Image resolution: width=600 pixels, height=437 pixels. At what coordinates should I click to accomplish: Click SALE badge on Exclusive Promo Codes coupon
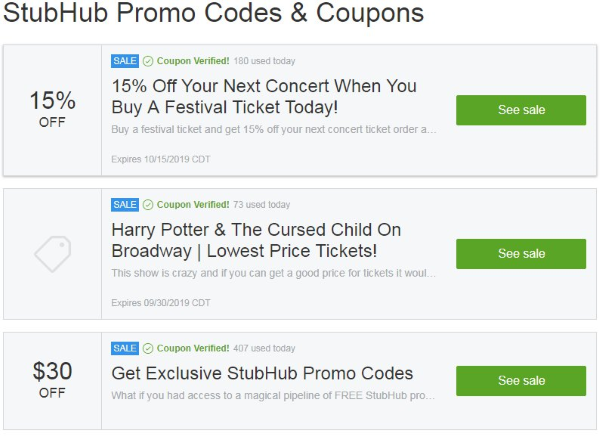coord(125,349)
